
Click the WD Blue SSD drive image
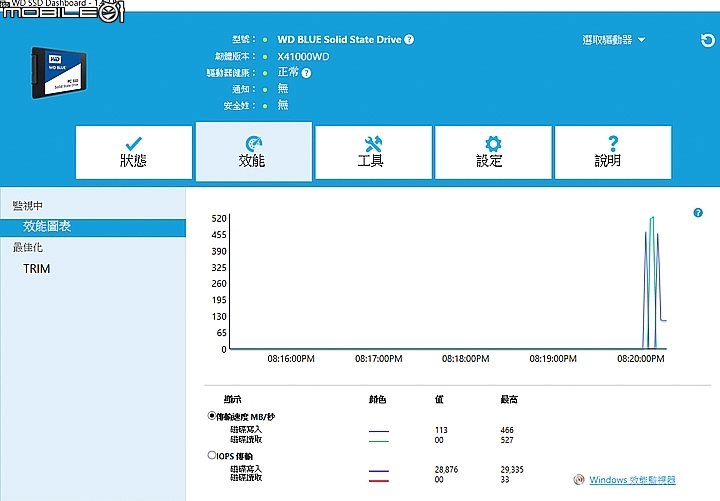coord(58,73)
